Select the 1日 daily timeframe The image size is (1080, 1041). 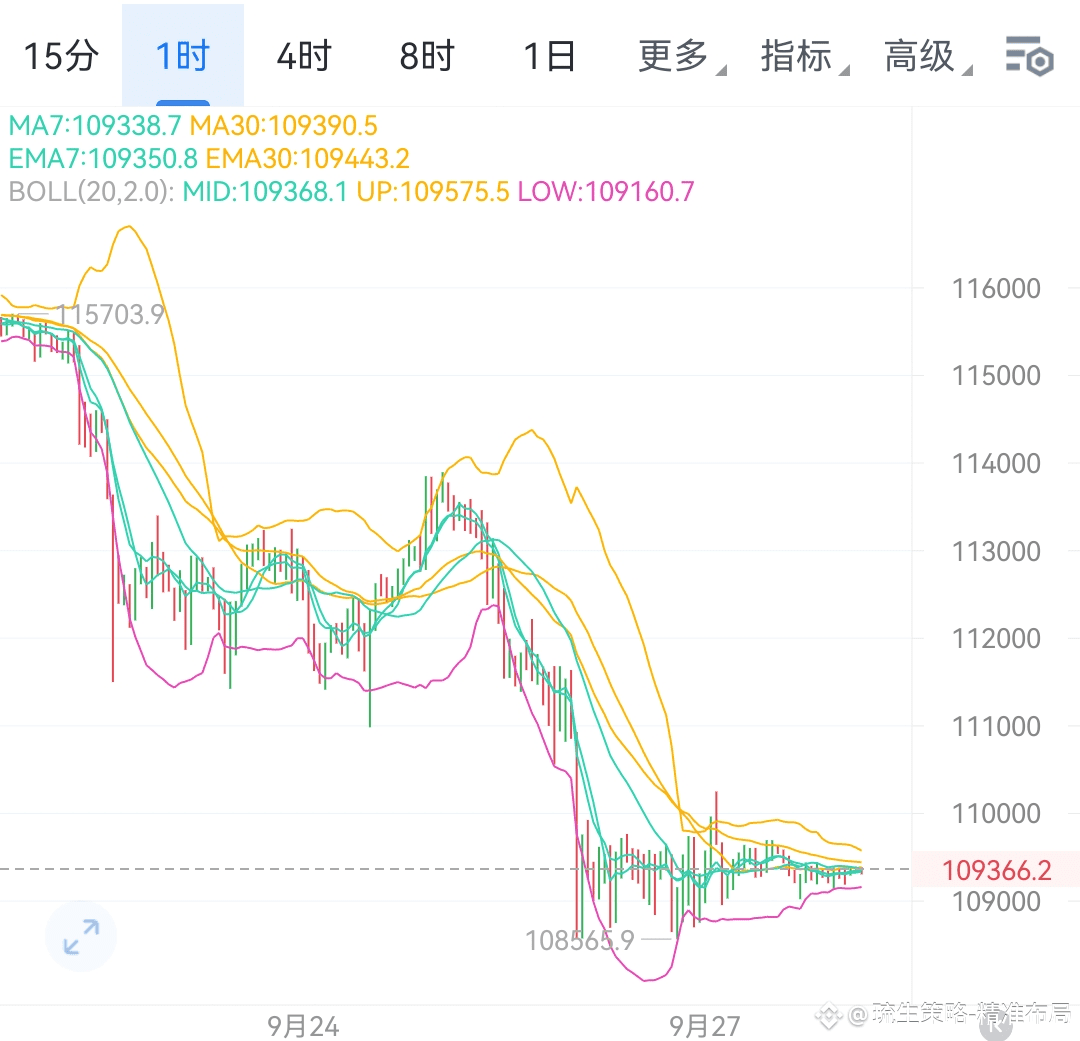[x=549, y=56]
